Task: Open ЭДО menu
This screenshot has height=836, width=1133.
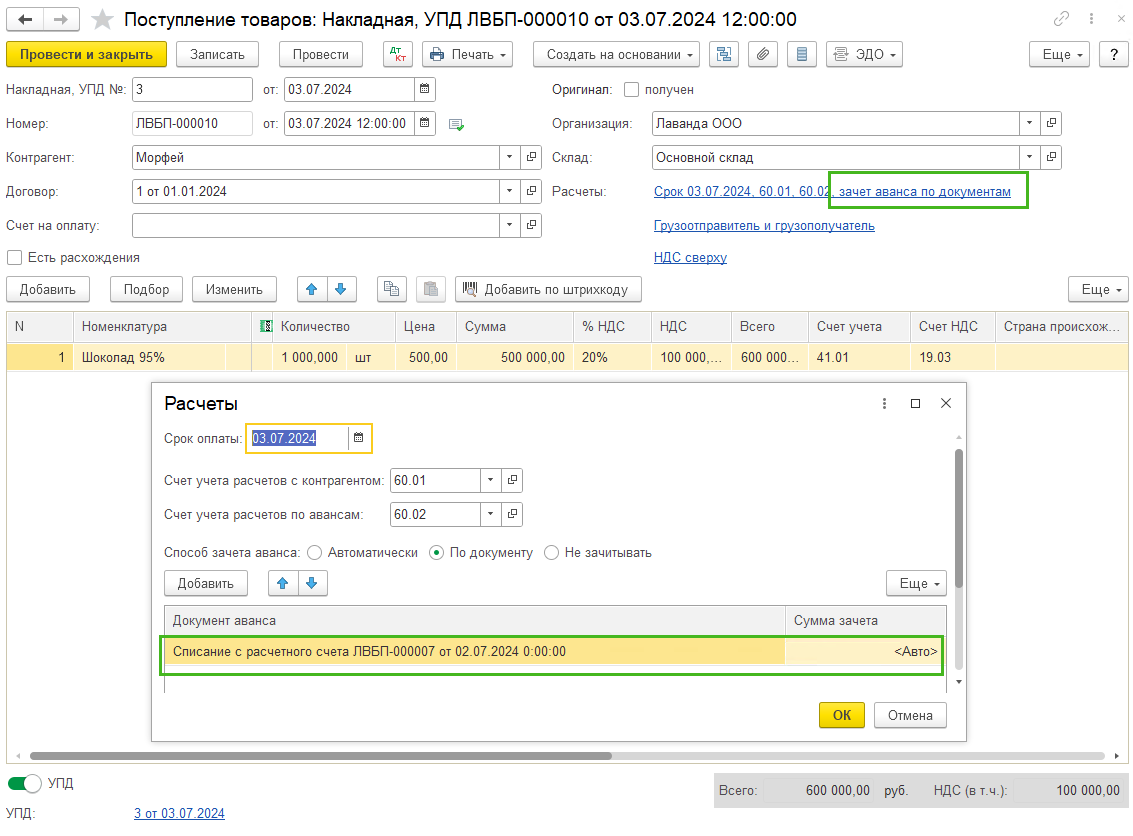Action: point(864,54)
